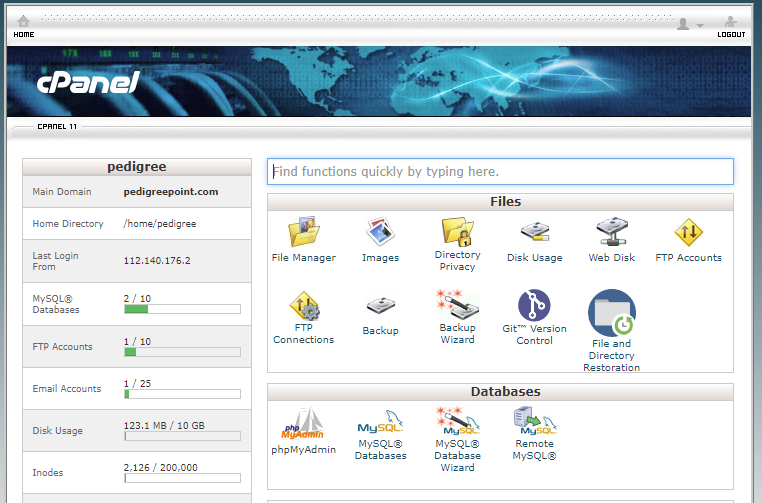Viewport: 762px width, 503px height.
Task: Click the Images text link
Action: (x=381, y=258)
